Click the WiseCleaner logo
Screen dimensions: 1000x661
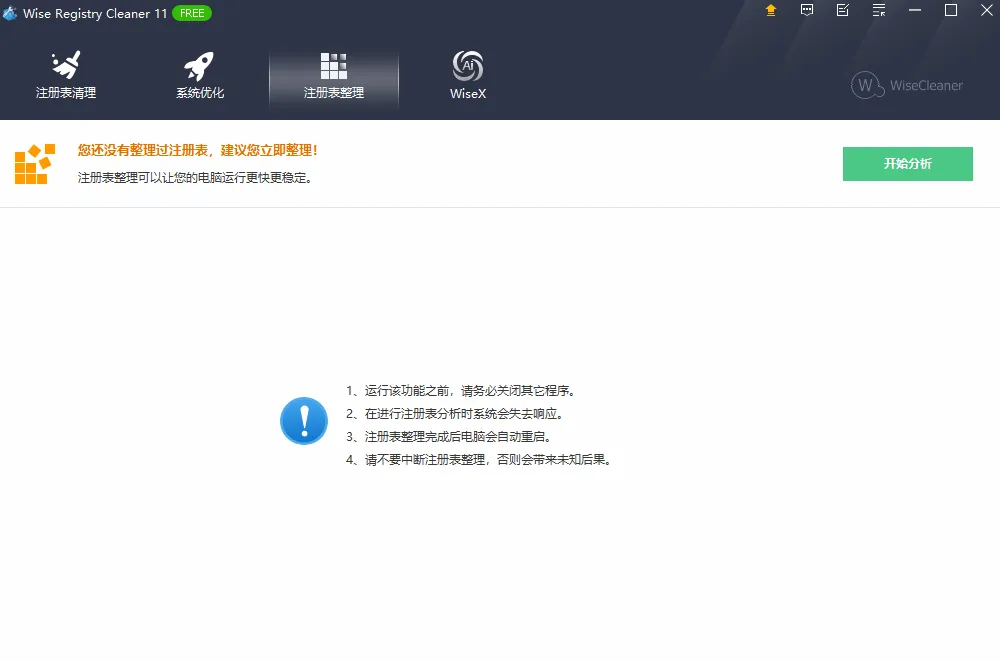(x=906, y=86)
